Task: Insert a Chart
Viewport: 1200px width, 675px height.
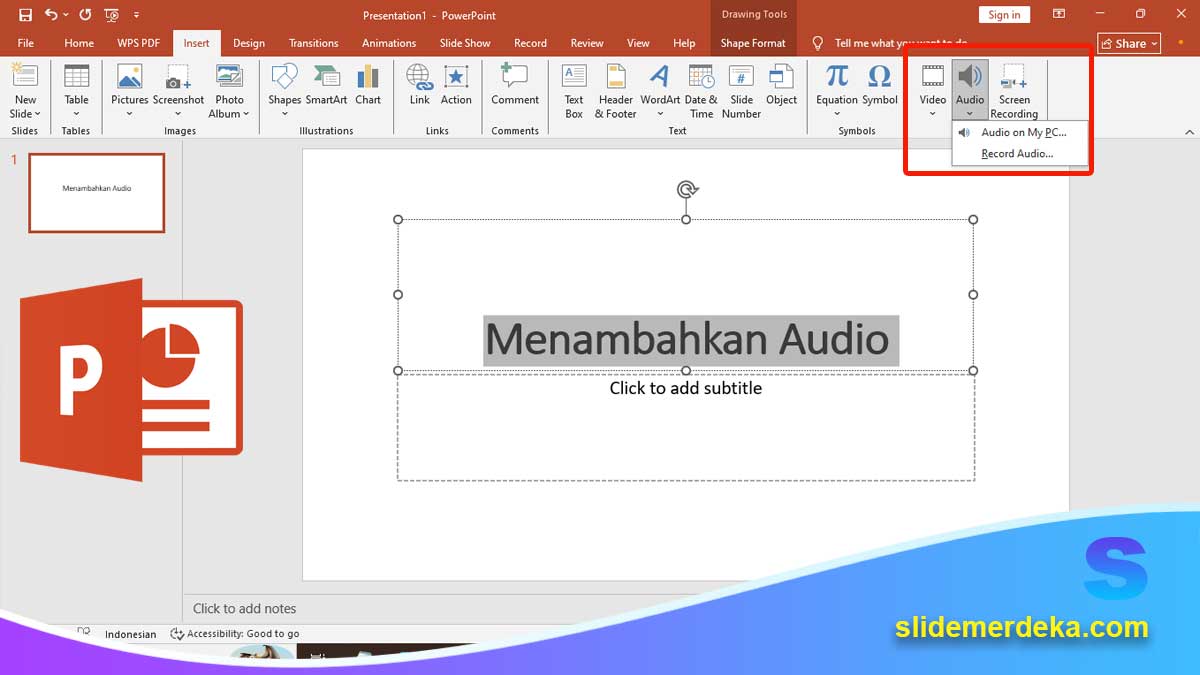Action: click(x=368, y=85)
